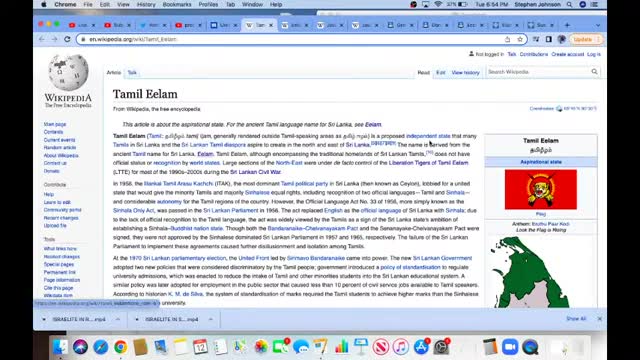Open the Contributions link at top
The width and height of the screenshot is (640, 360).
coord(533,54)
